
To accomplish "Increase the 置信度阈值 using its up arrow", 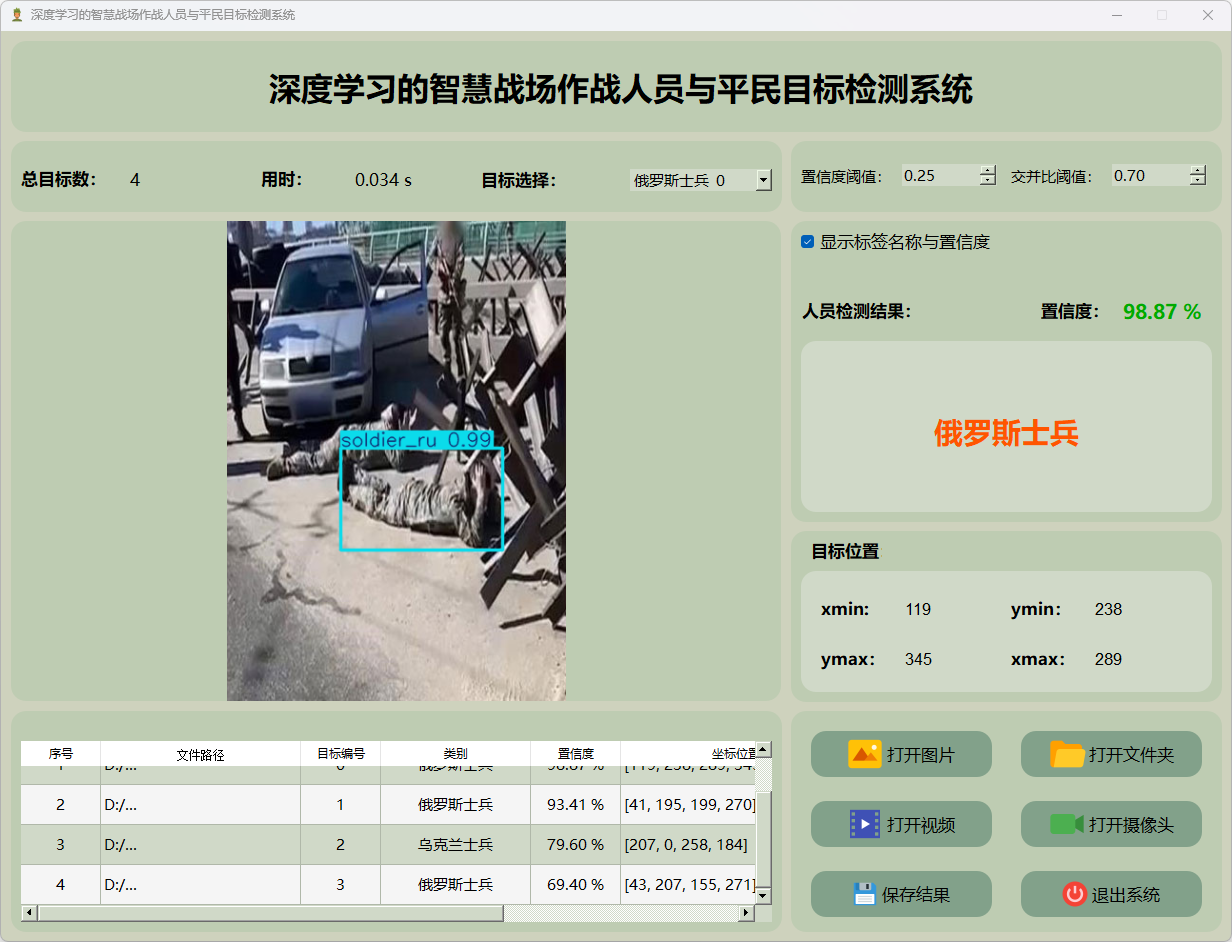I will [988, 170].
